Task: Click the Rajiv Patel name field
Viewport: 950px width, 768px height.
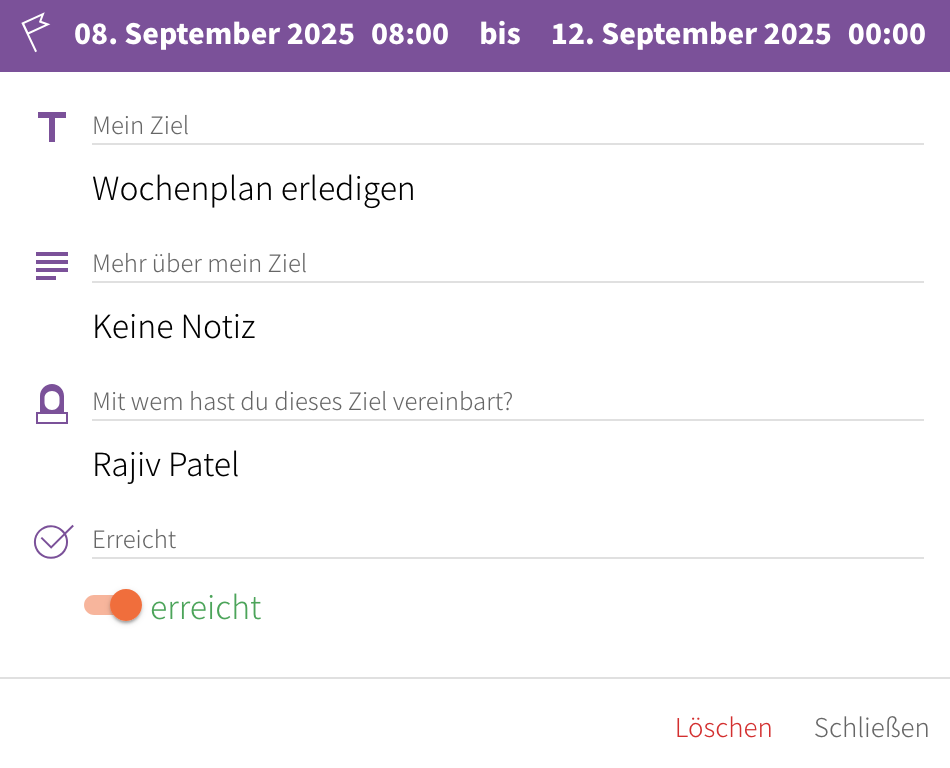Action: point(166,465)
